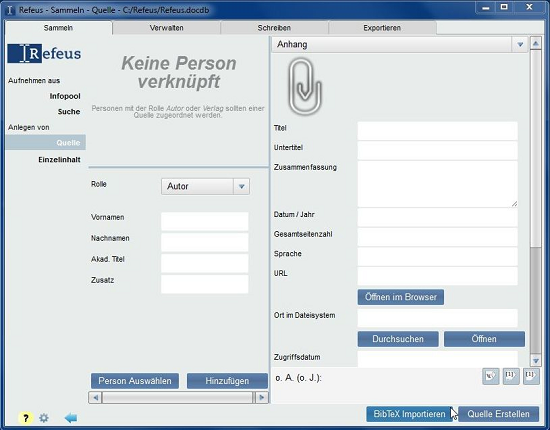Switch to the Exportieren tab
The height and width of the screenshot is (430, 550).
pos(382,28)
